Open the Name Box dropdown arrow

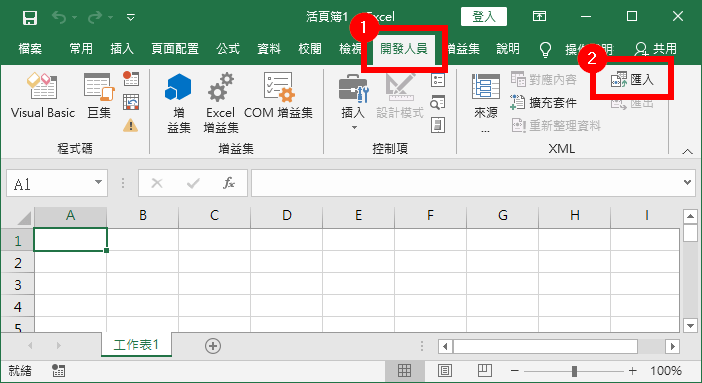click(98, 182)
